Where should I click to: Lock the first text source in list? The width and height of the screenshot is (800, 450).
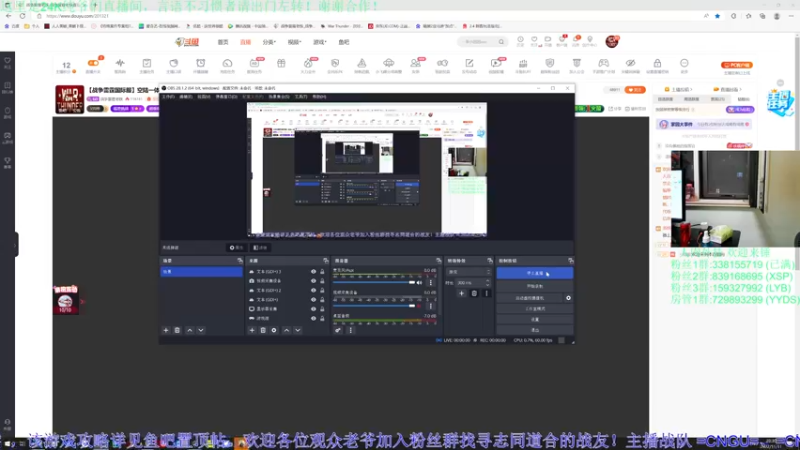click(x=322, y=272)
